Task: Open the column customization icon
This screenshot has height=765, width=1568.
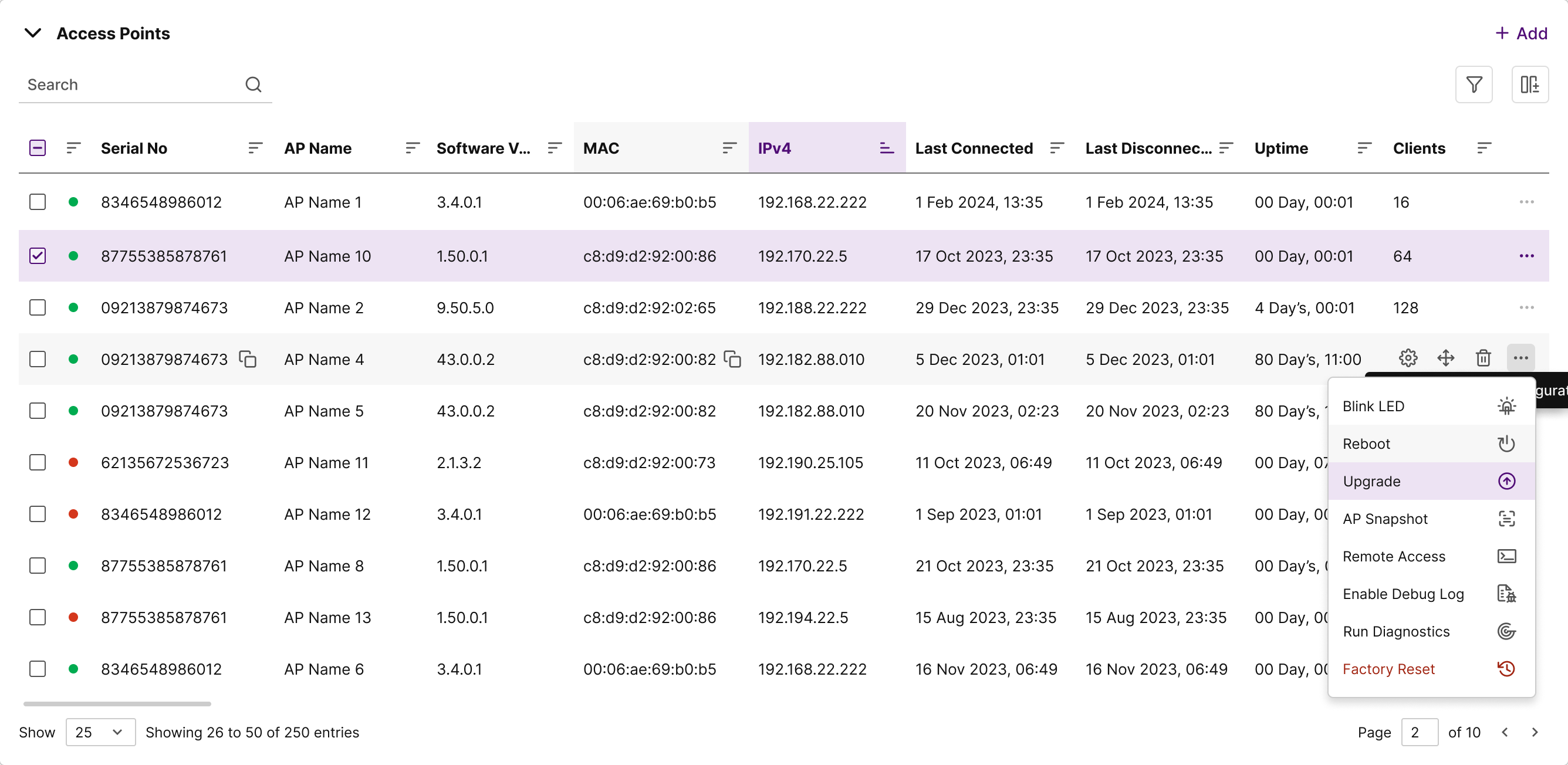Action: [1529, 84]
